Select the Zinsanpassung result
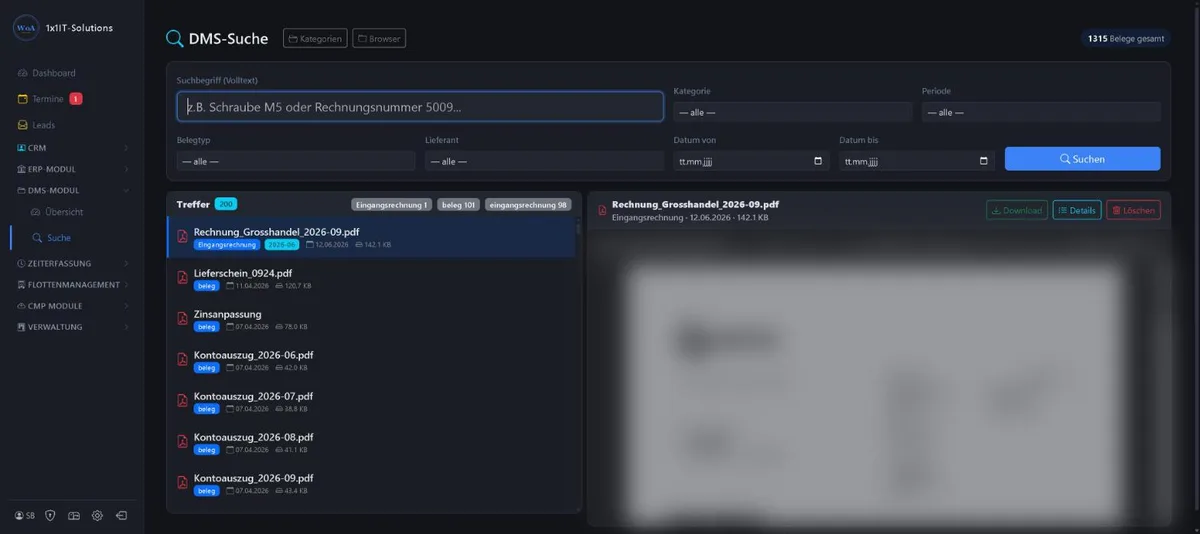 tap(372, 319)
